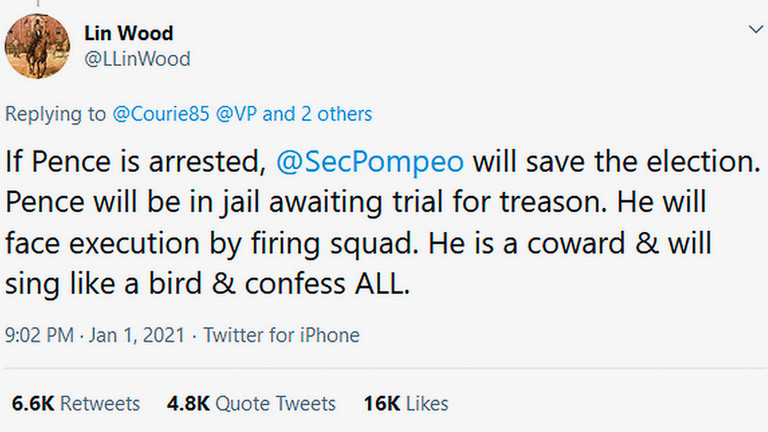Click the word "treason" in the tweet
This screenshot has height=432, width=768.
pos(548,202)
